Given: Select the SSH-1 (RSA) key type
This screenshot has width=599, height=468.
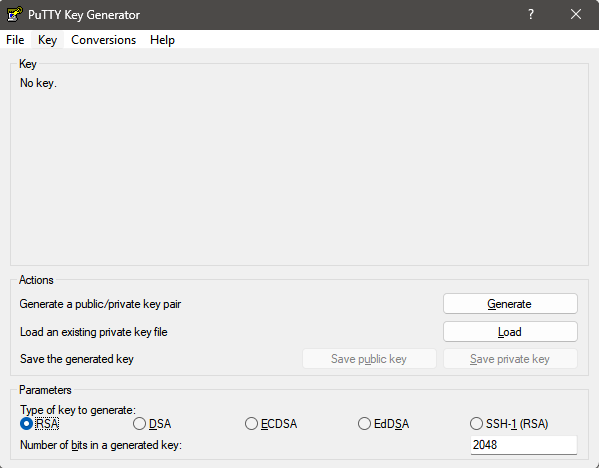Looking at the screenshot, I should pyautogui.click(x=509, y=424).
